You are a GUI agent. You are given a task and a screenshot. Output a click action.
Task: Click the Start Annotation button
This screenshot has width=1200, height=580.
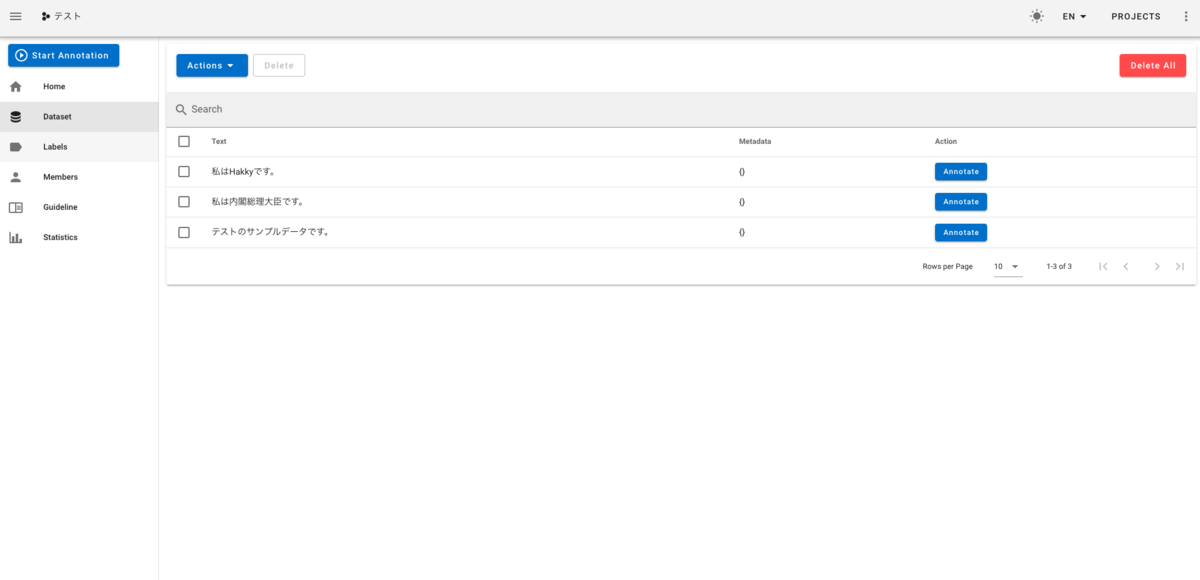tap(64, 56)
